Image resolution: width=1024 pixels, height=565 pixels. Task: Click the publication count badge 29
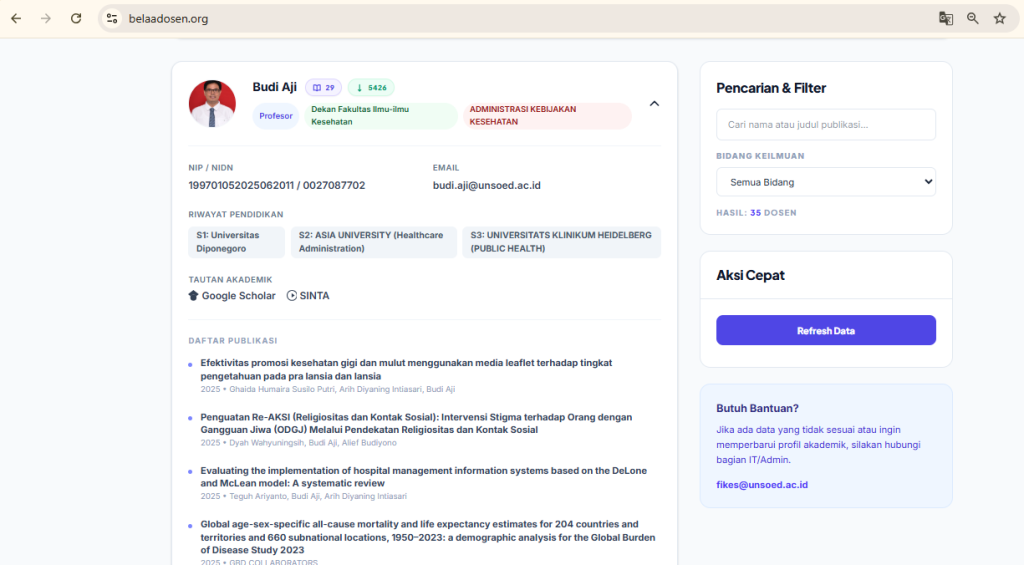(323, 88)
